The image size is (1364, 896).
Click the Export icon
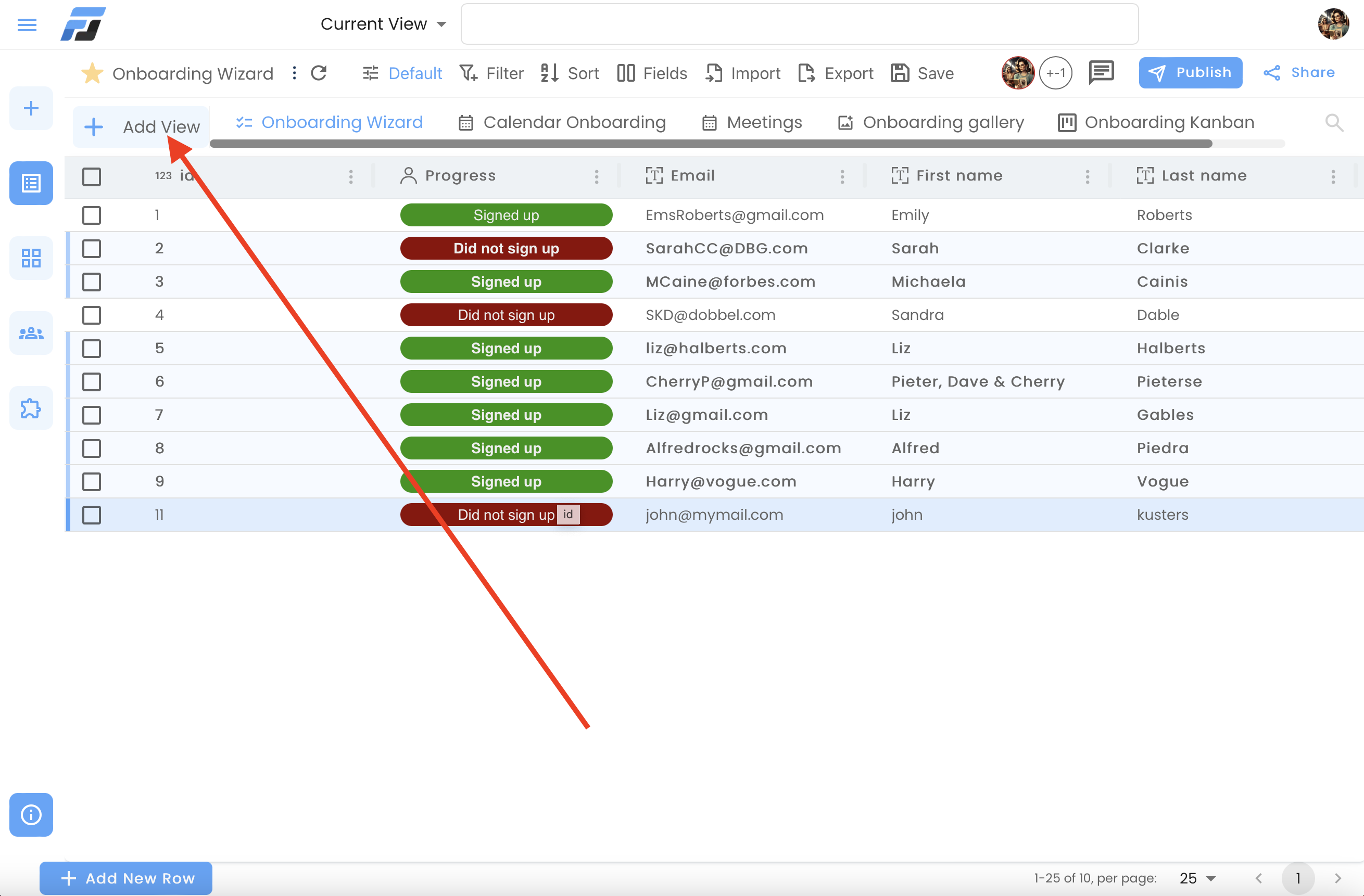point(806,73)
